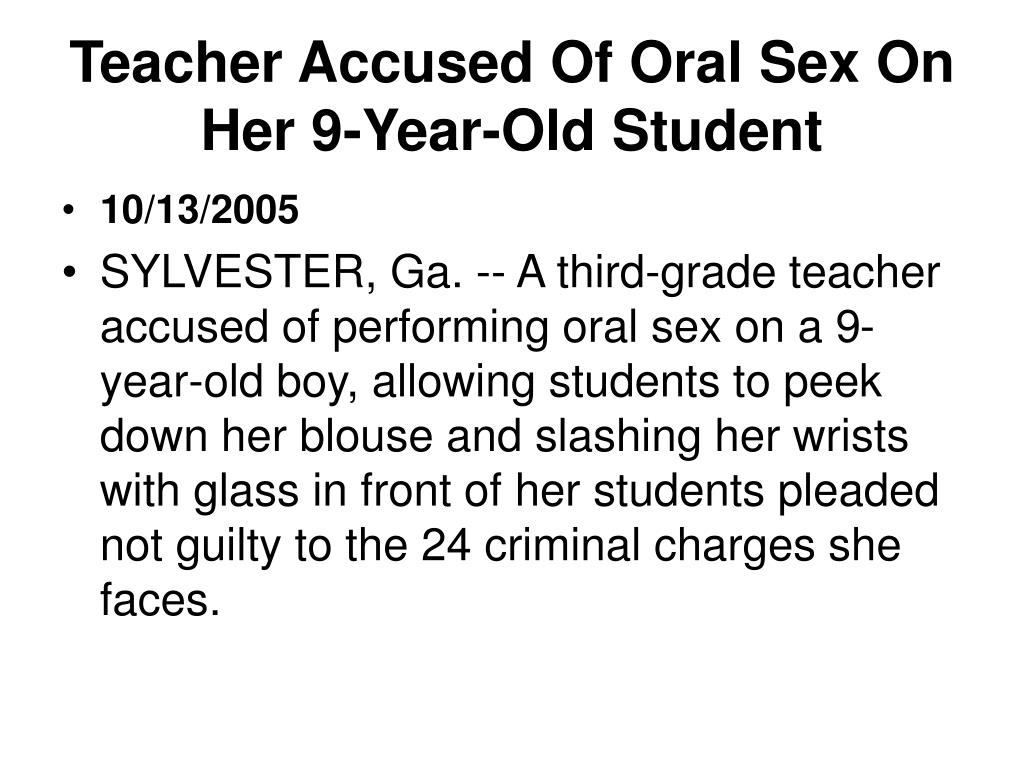Click the word Student in the title

point(716,131)
